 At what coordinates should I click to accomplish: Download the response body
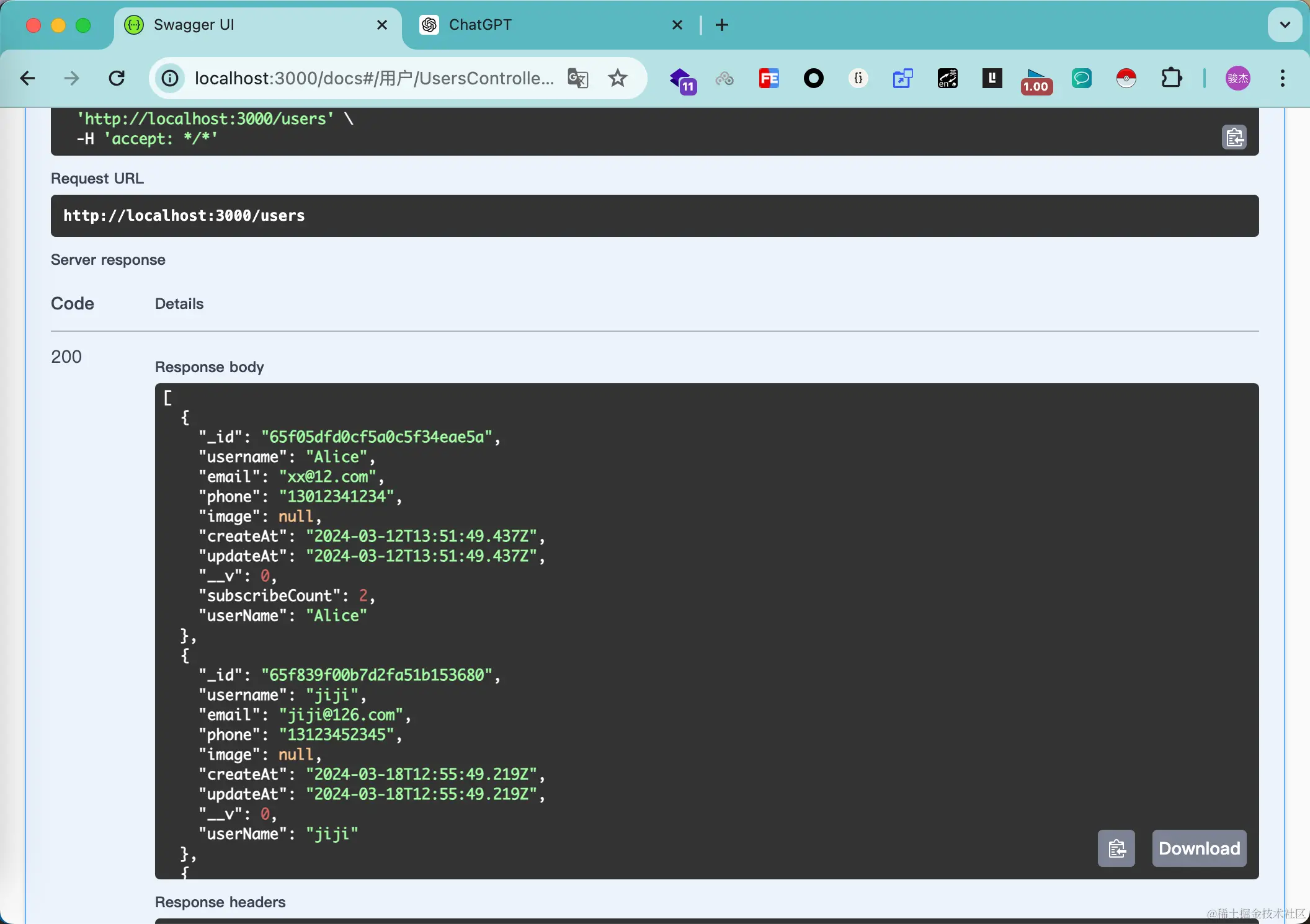1198,848
